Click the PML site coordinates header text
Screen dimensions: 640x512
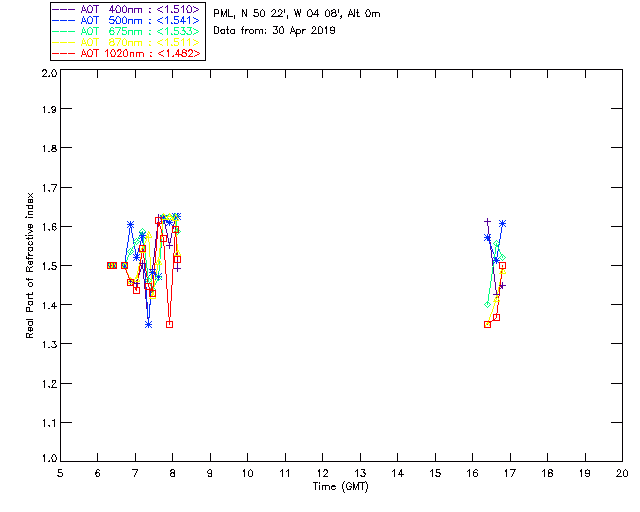click(x=297, y=14)
